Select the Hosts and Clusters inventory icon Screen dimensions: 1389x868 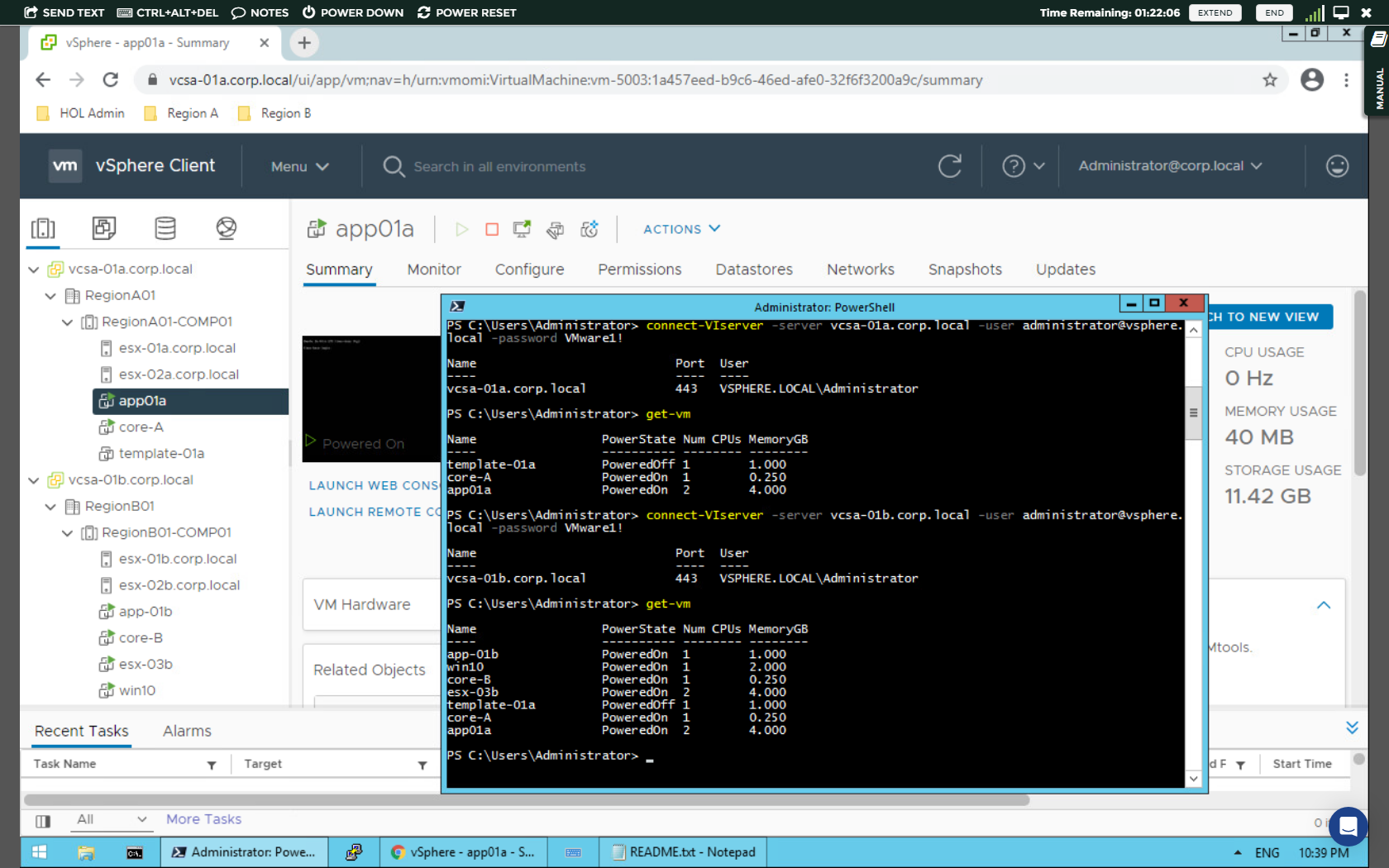coord(43,227)
